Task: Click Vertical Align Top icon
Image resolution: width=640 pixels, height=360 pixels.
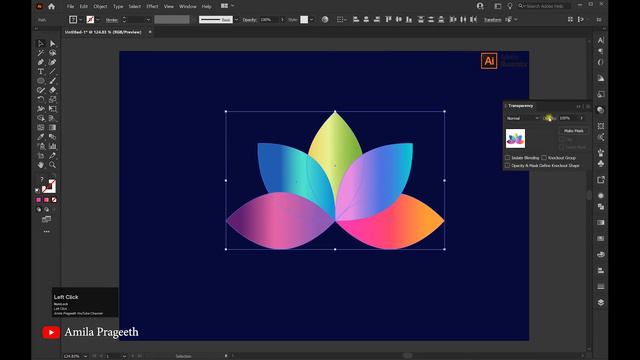Action: [388, 20]
